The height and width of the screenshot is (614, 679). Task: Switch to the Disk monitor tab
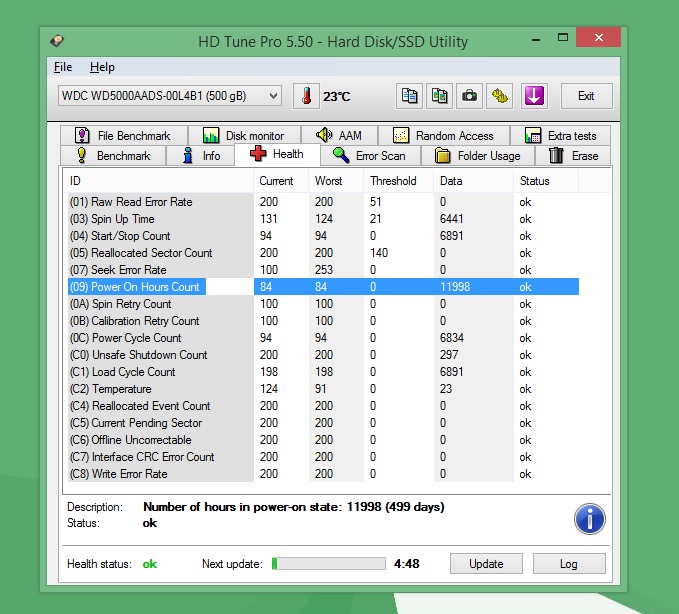pyautogui.click(x=245, y=136)
